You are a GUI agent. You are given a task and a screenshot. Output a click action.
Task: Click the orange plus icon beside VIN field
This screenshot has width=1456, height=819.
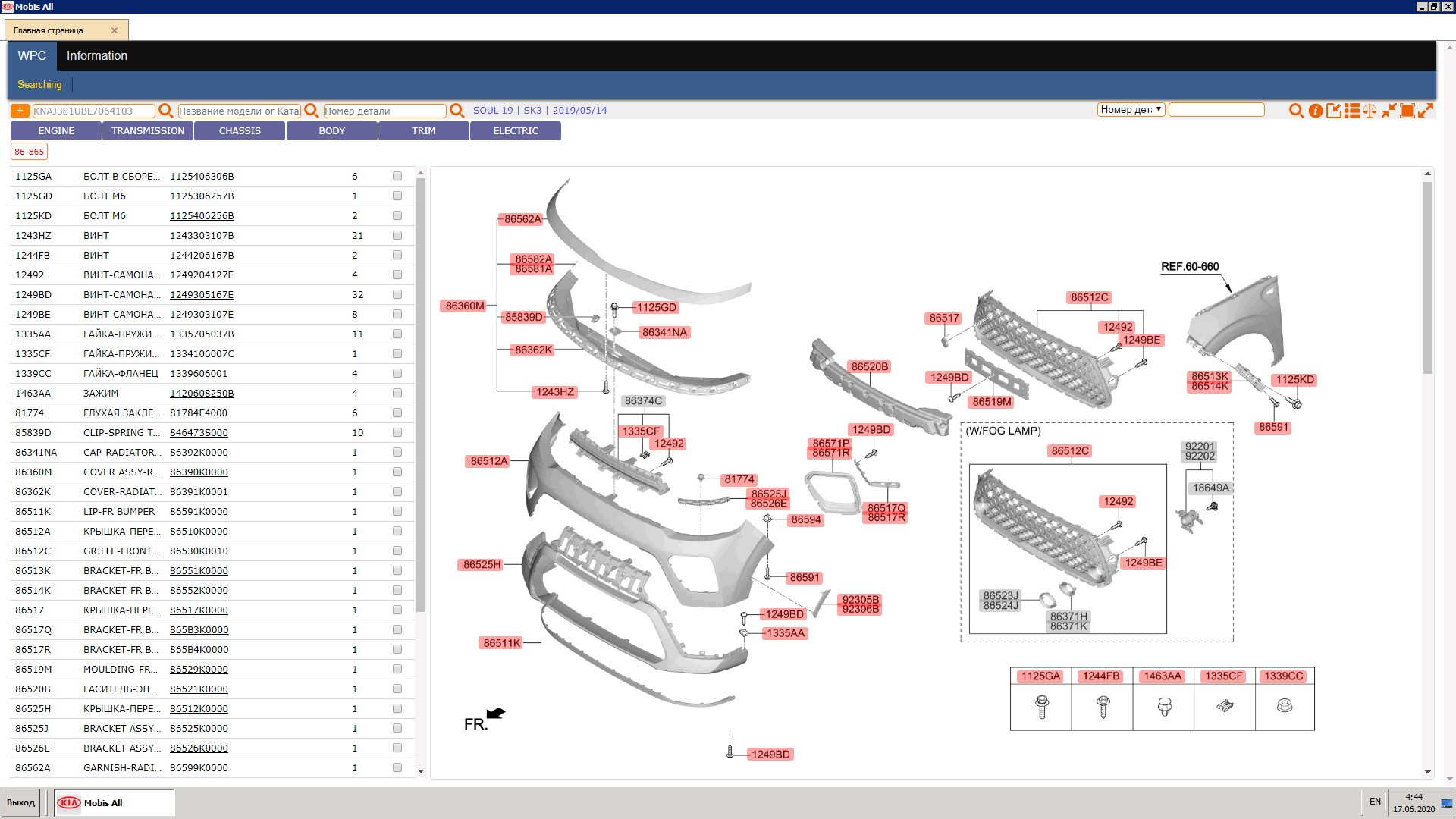point(20,111)
